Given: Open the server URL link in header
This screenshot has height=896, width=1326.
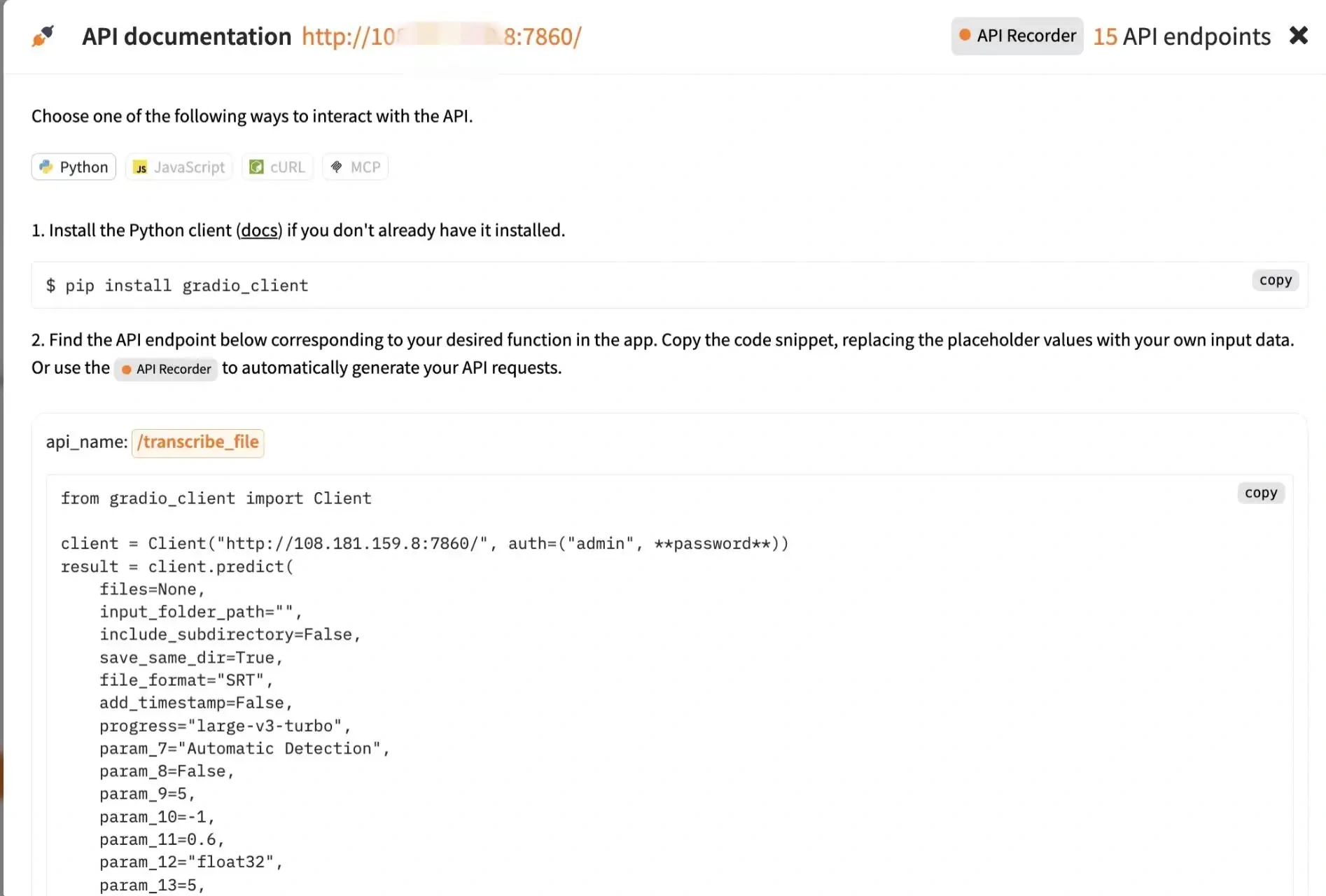Looking at the screenshot, I should coord(441,36).
